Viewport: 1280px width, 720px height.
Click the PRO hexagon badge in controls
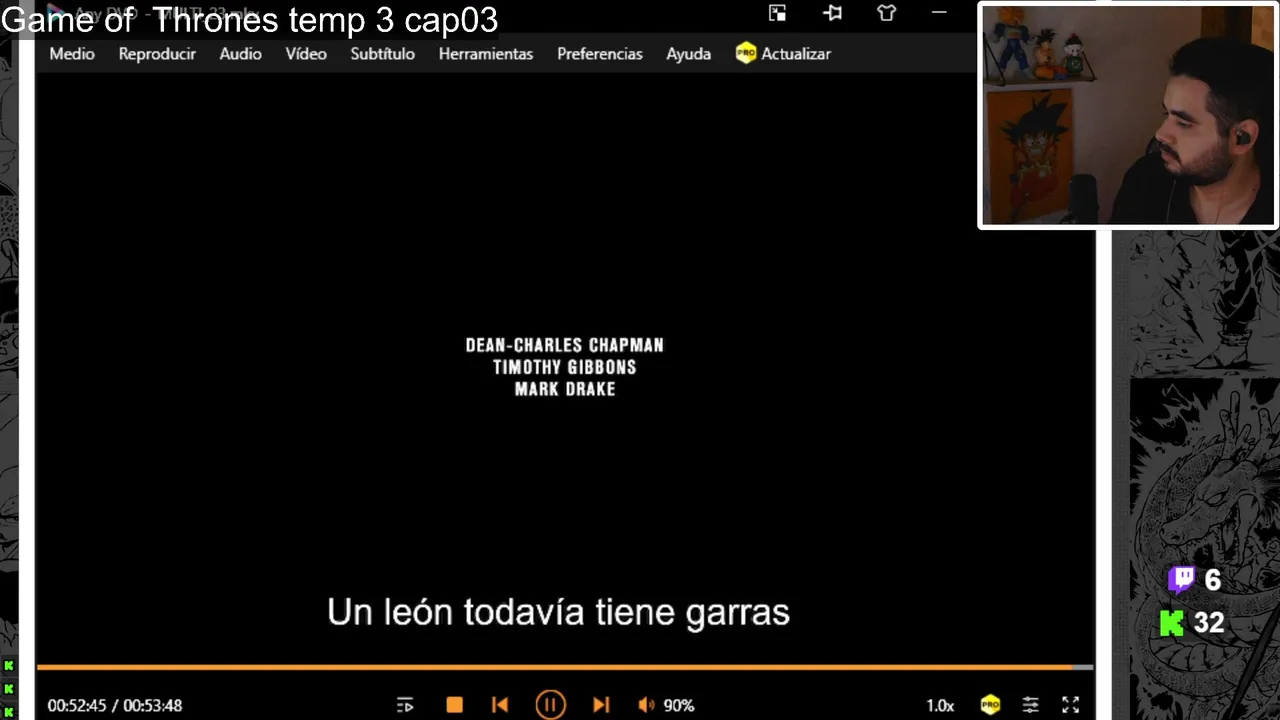pyautogui.click(x=990, y=705)
